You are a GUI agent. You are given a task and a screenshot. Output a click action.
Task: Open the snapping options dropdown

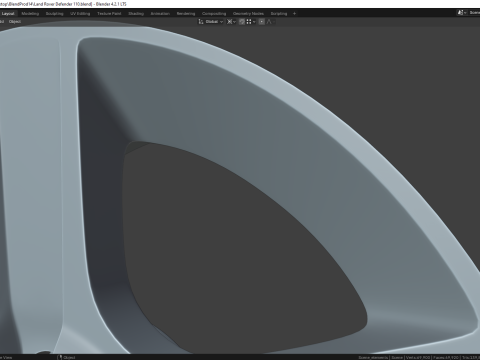click(251, 22)
